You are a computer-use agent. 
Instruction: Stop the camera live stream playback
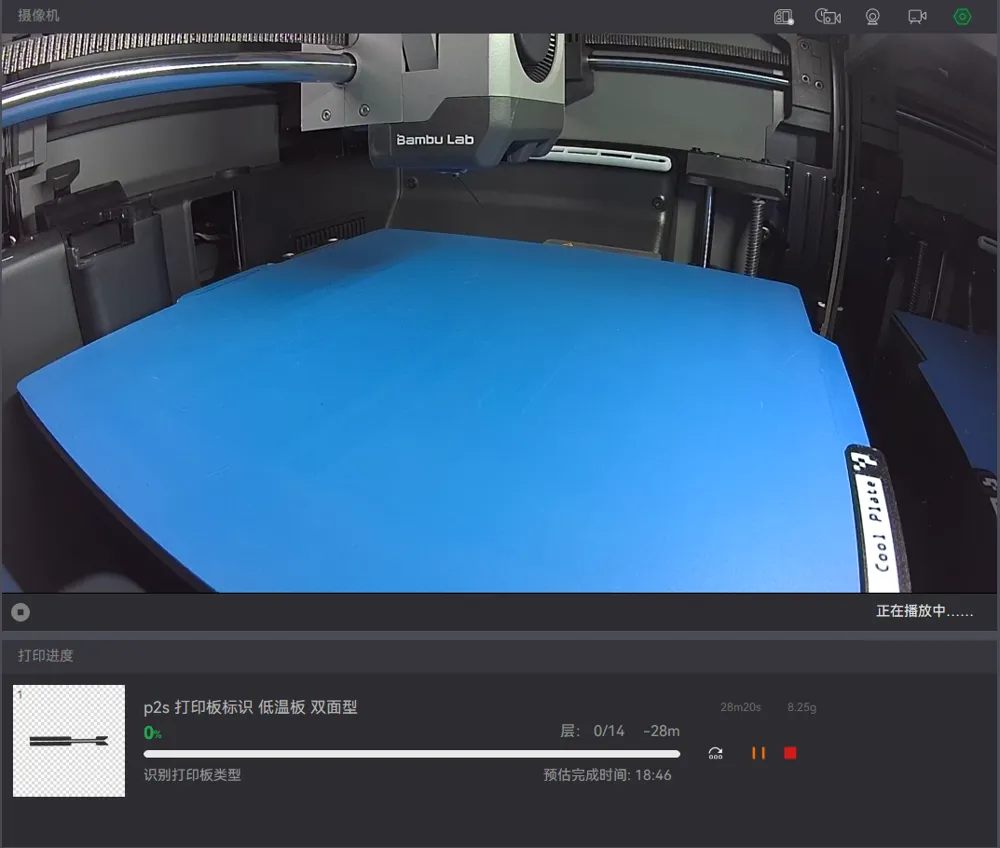(20, 611)
